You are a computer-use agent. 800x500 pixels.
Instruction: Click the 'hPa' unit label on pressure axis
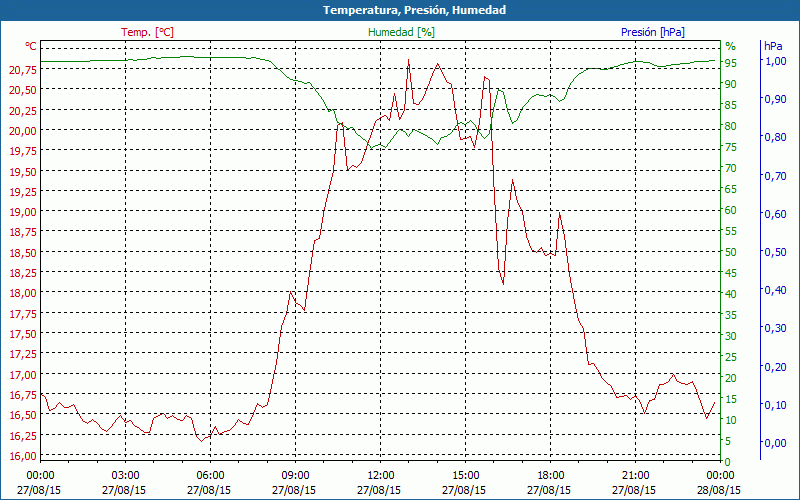(773, 46)
